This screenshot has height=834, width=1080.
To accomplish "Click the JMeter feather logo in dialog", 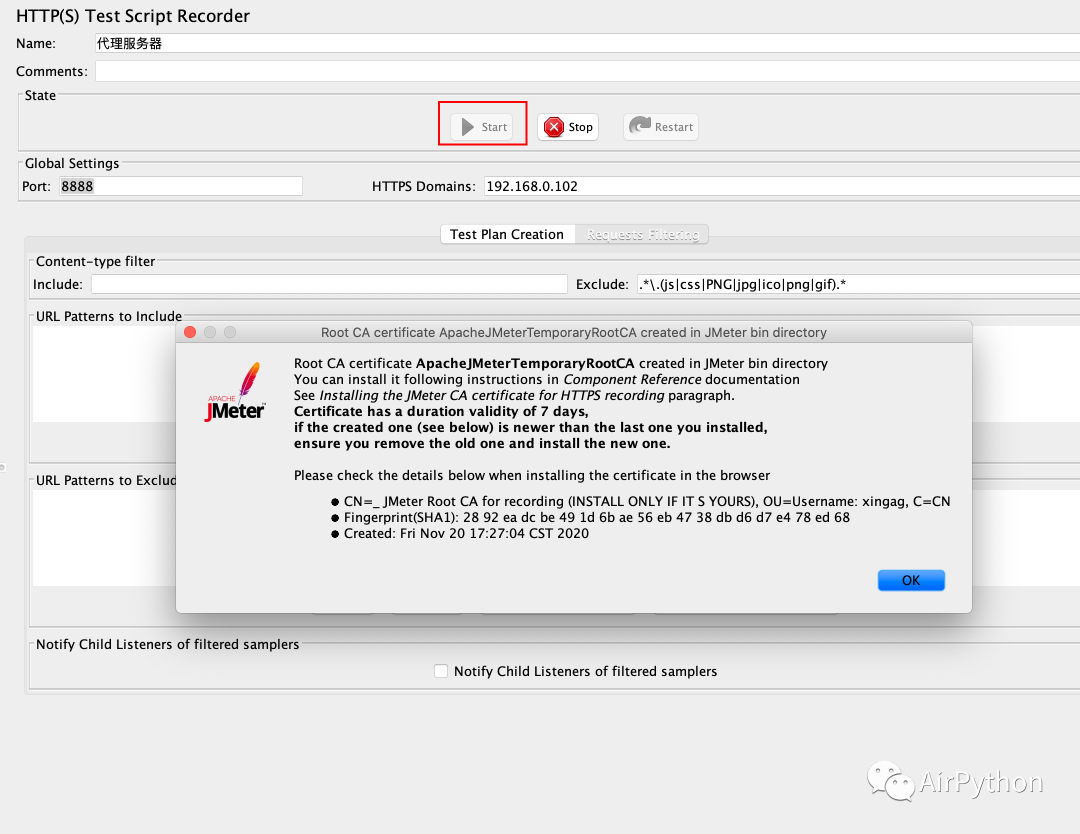I will 235,392.
